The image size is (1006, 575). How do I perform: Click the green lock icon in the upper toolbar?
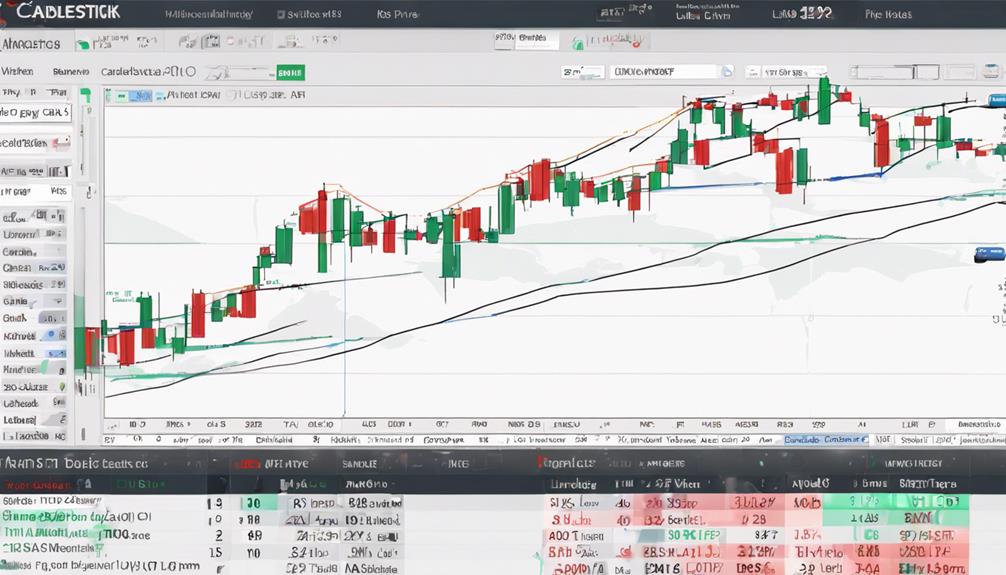click(x=578, y=44)
